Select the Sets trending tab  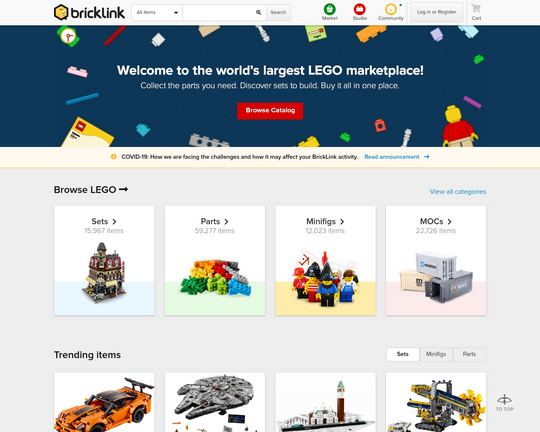click(x=403, y=354)
